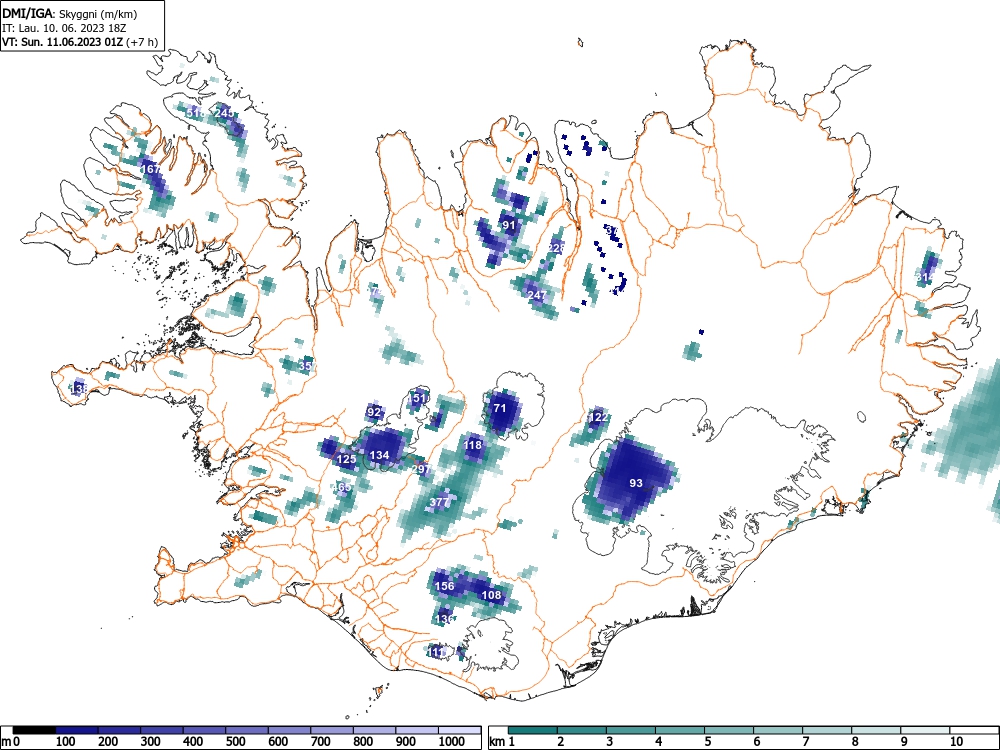1000x750 pixels.
Task: Click the visibility value 91 on the map
Action: pos(508,225)
